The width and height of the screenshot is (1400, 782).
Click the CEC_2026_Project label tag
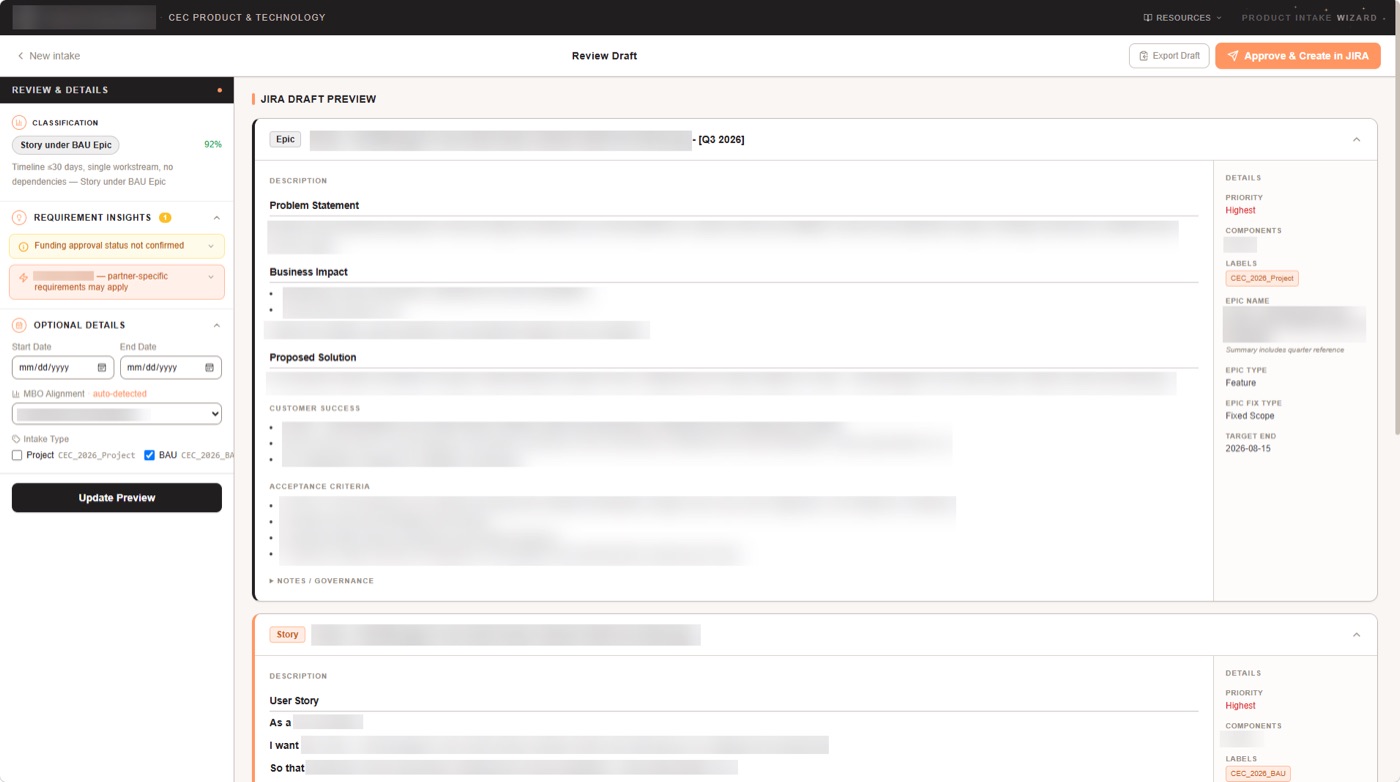coord(1262,278)
